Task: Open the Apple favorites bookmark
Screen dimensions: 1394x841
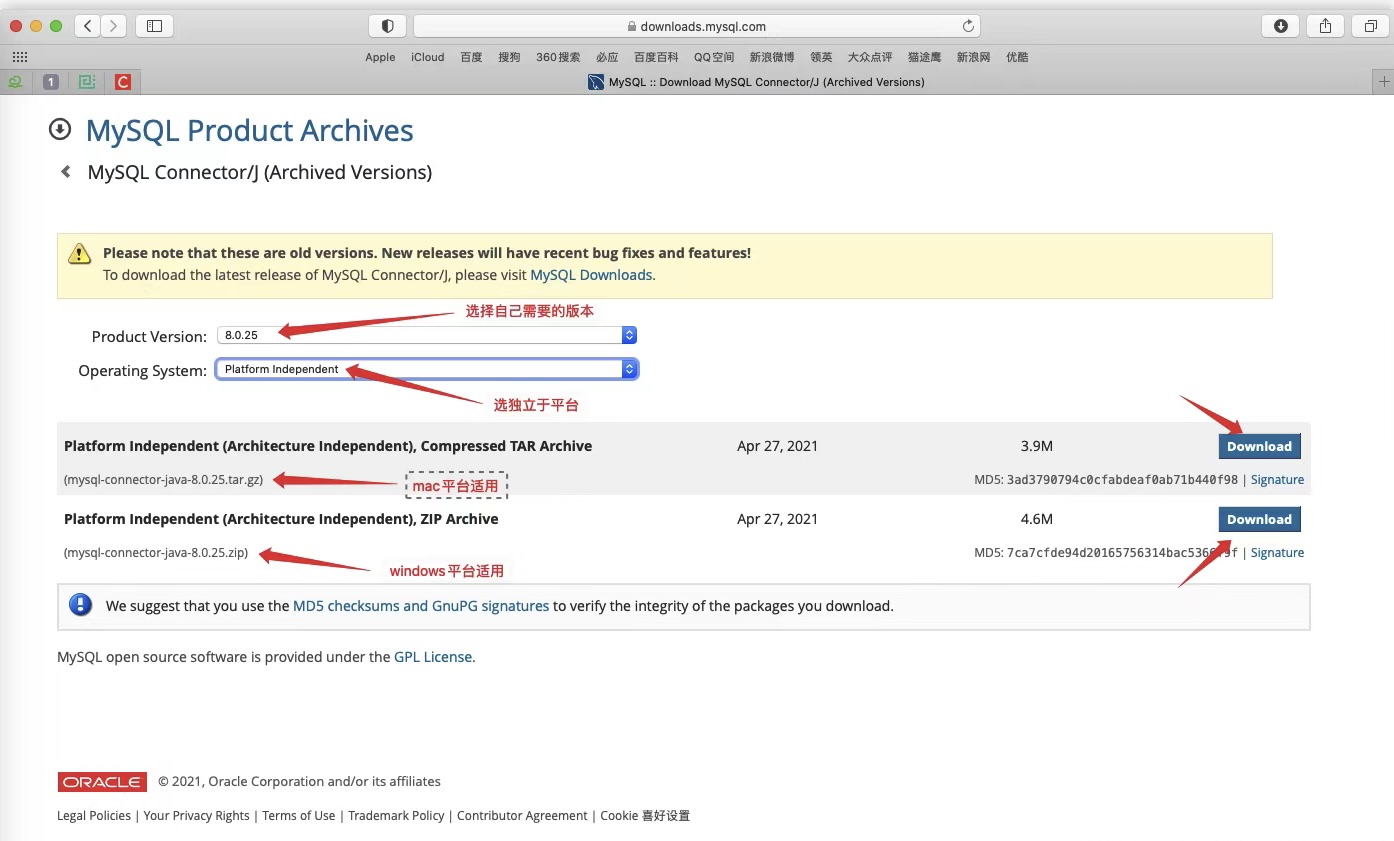Action: [x=380, y=57]
